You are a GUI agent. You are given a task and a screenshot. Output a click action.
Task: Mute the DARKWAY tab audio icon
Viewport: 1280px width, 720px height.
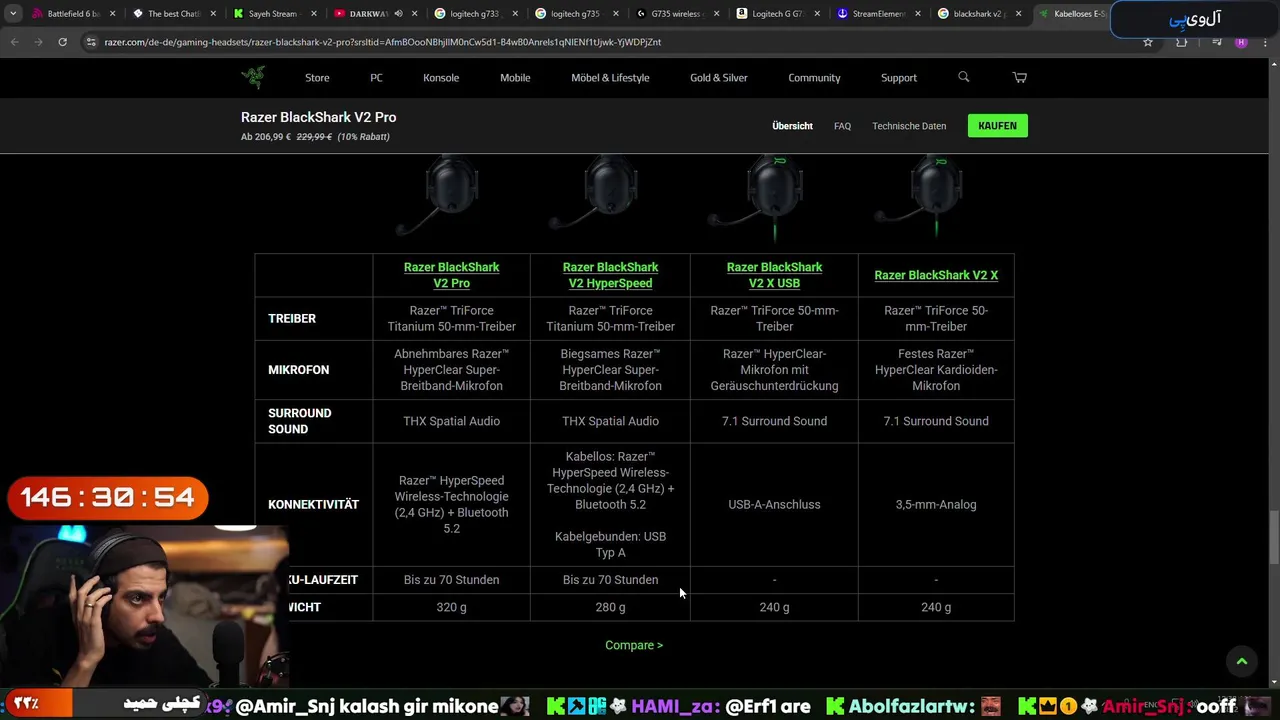(x=398, y=14)
